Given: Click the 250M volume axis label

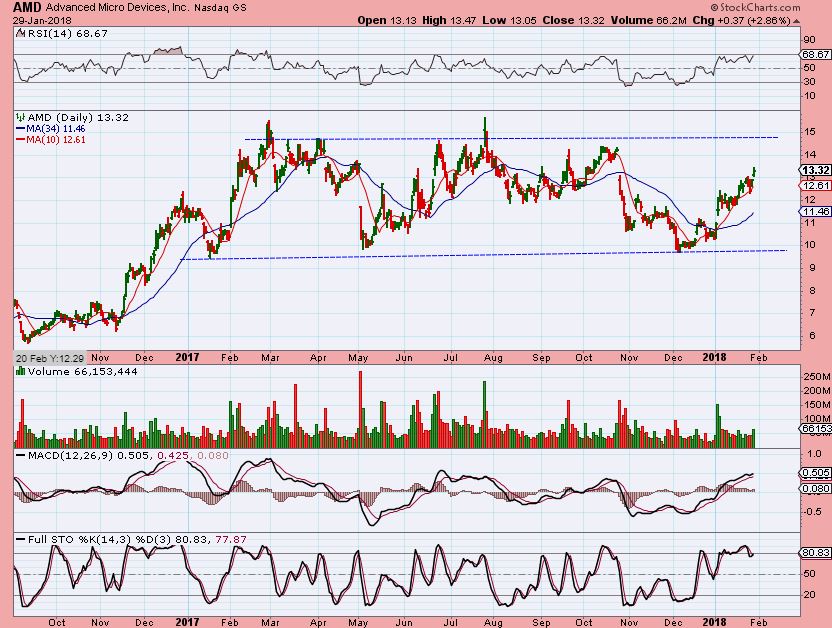Looking at the screenshot, I should coord(818,377).
